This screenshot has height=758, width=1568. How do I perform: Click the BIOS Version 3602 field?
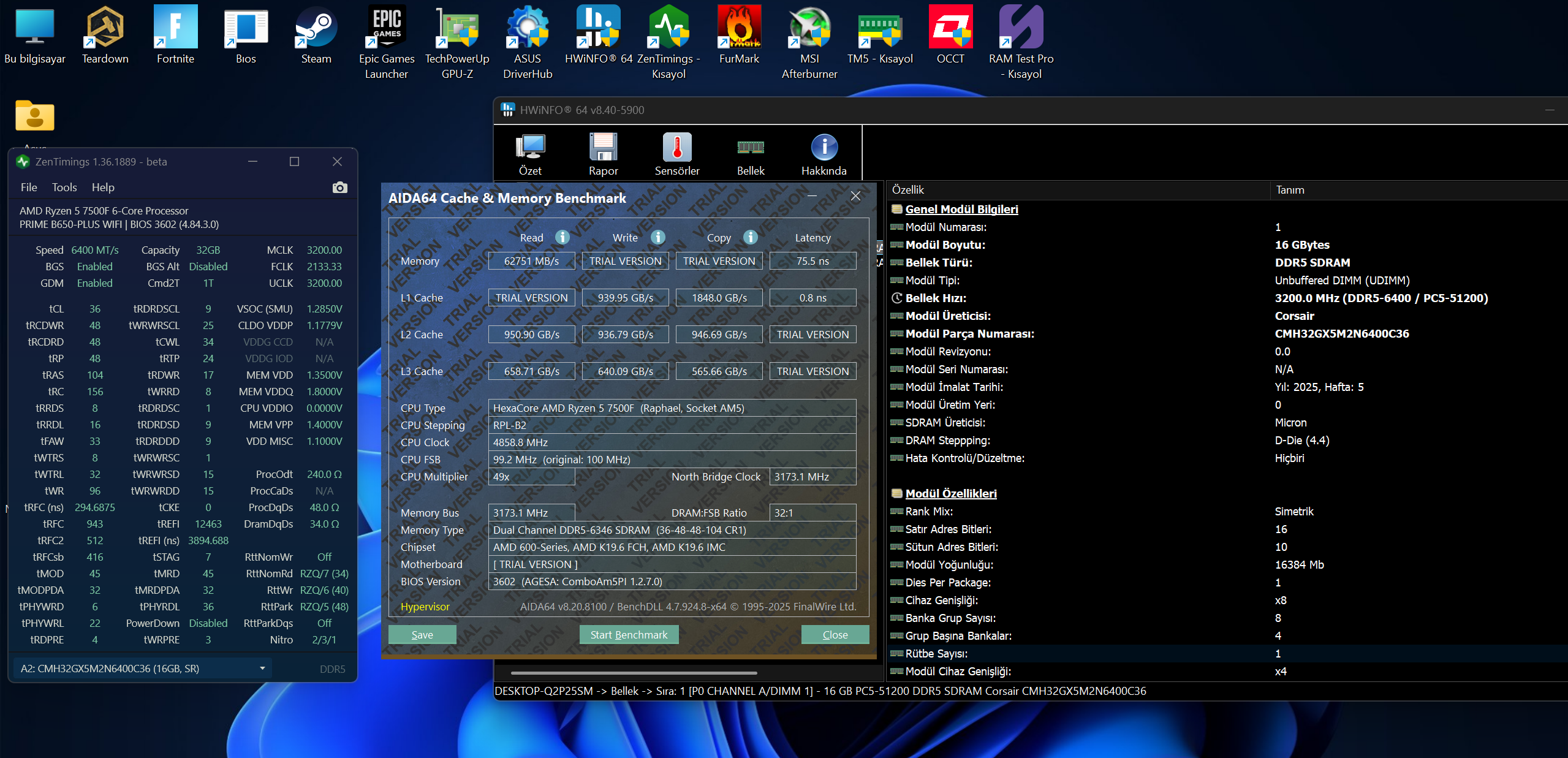coord(672,582)
